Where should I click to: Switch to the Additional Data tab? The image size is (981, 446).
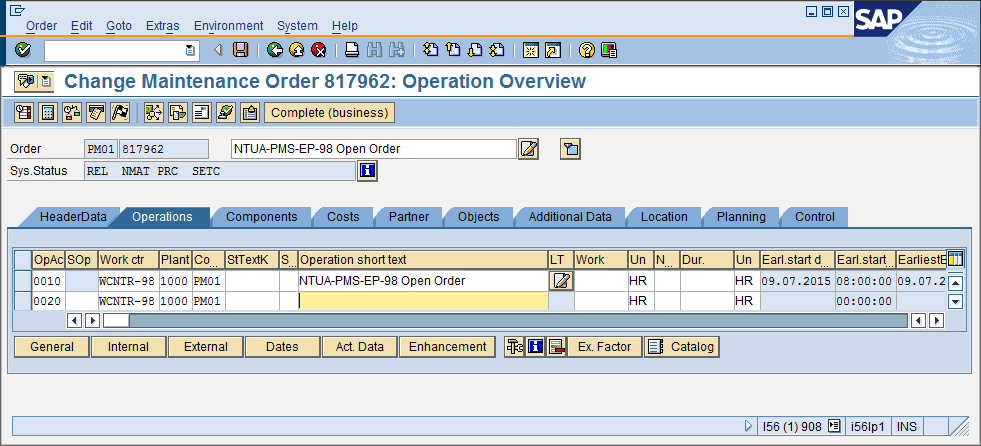coord(570,216)
